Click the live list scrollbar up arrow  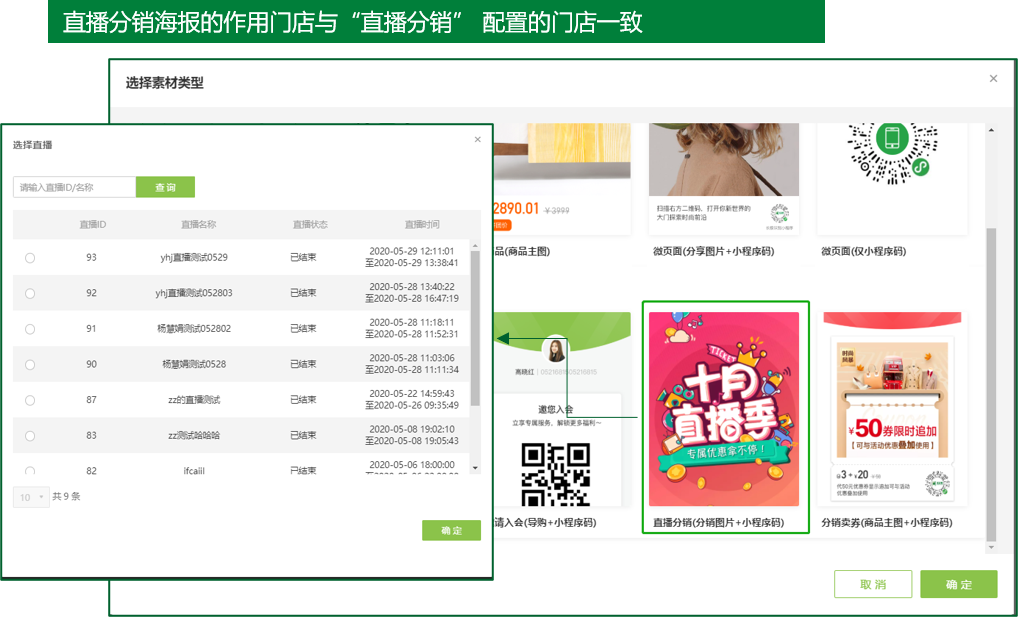pos(475,246)
